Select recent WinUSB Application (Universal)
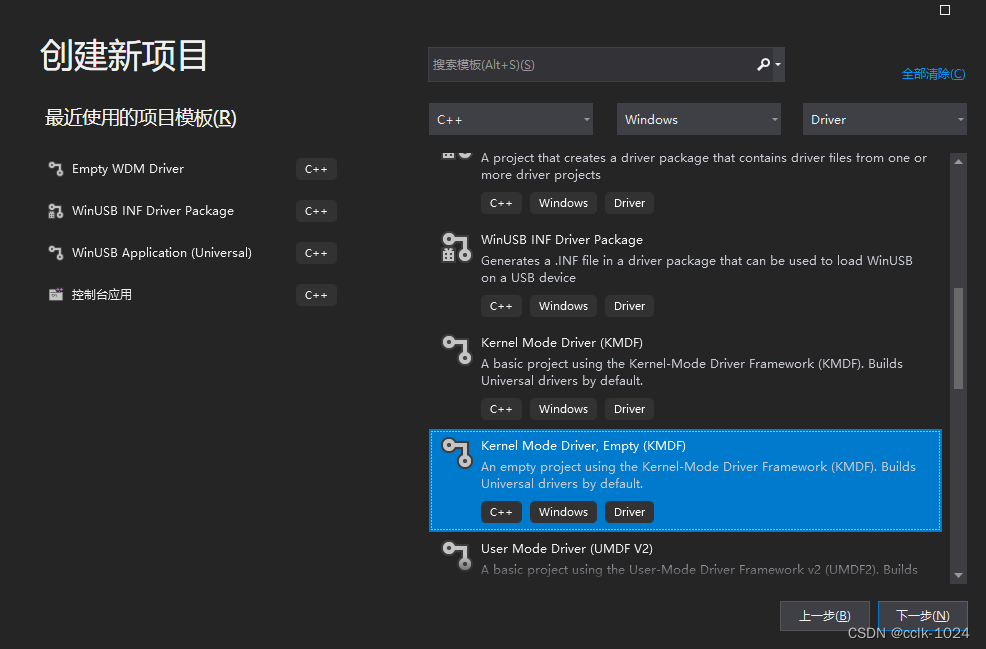The image size is (986, 649). point(162,253)
